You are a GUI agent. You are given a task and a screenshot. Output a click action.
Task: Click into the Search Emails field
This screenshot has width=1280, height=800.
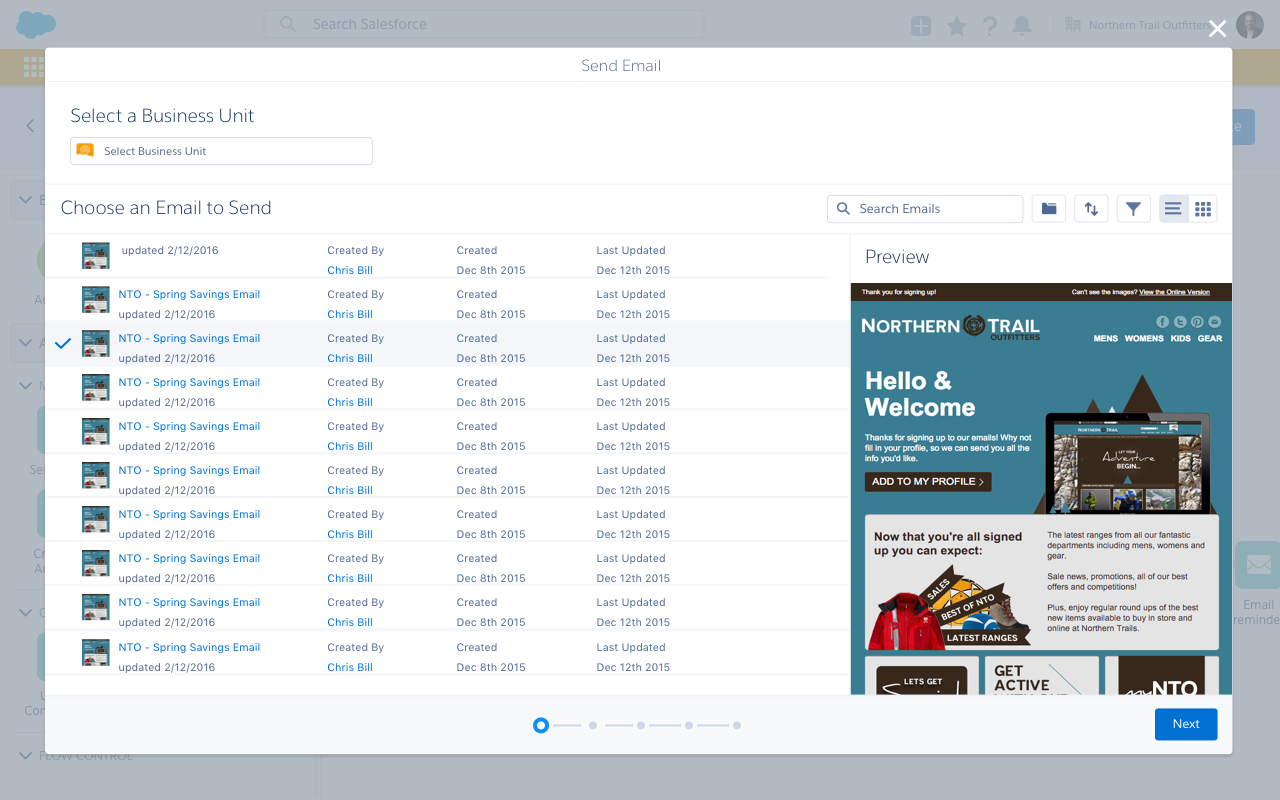click(925, 209)
